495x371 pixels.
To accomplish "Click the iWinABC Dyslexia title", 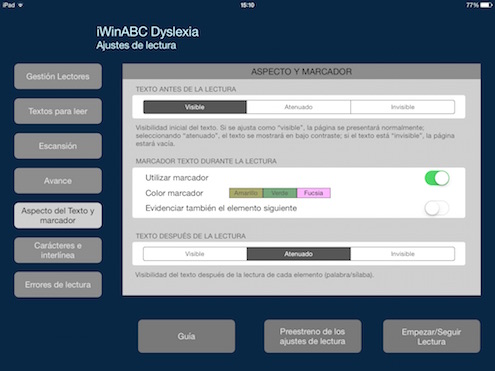I will click(148, 32).
